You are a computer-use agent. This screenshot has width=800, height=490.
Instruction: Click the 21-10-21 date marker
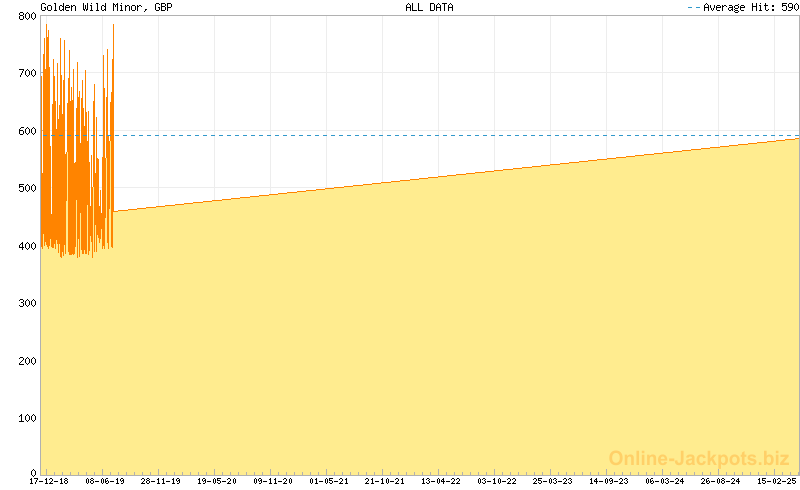[x=385, y=481]
